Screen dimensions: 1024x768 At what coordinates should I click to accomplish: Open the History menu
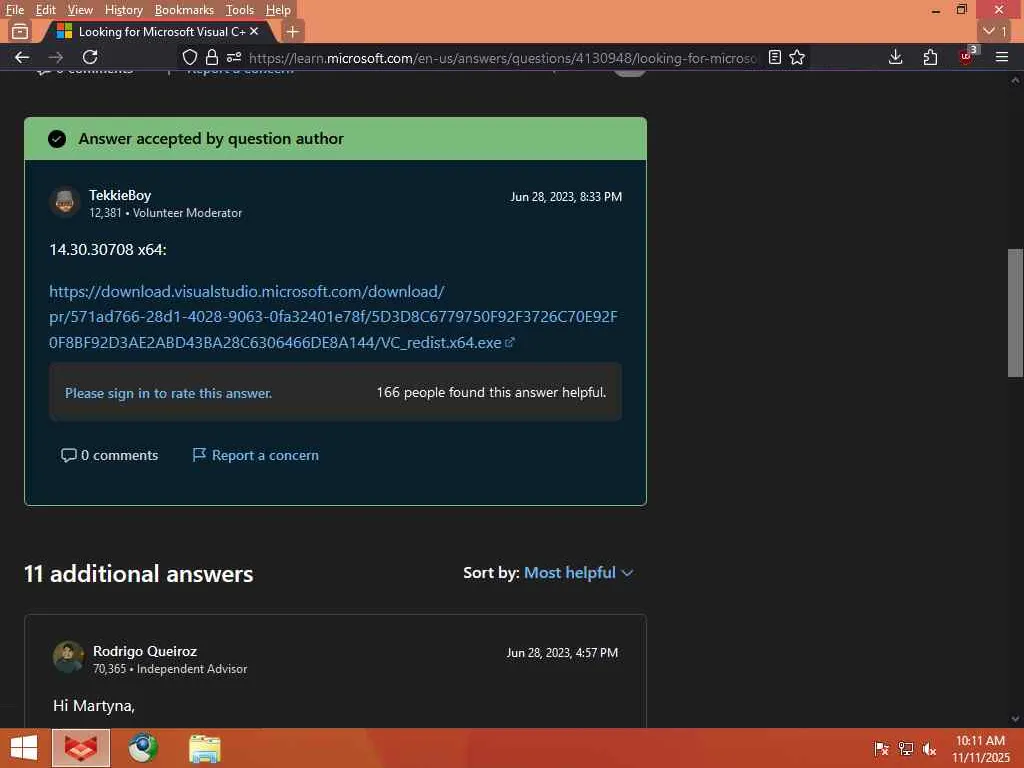pos(123,10)
